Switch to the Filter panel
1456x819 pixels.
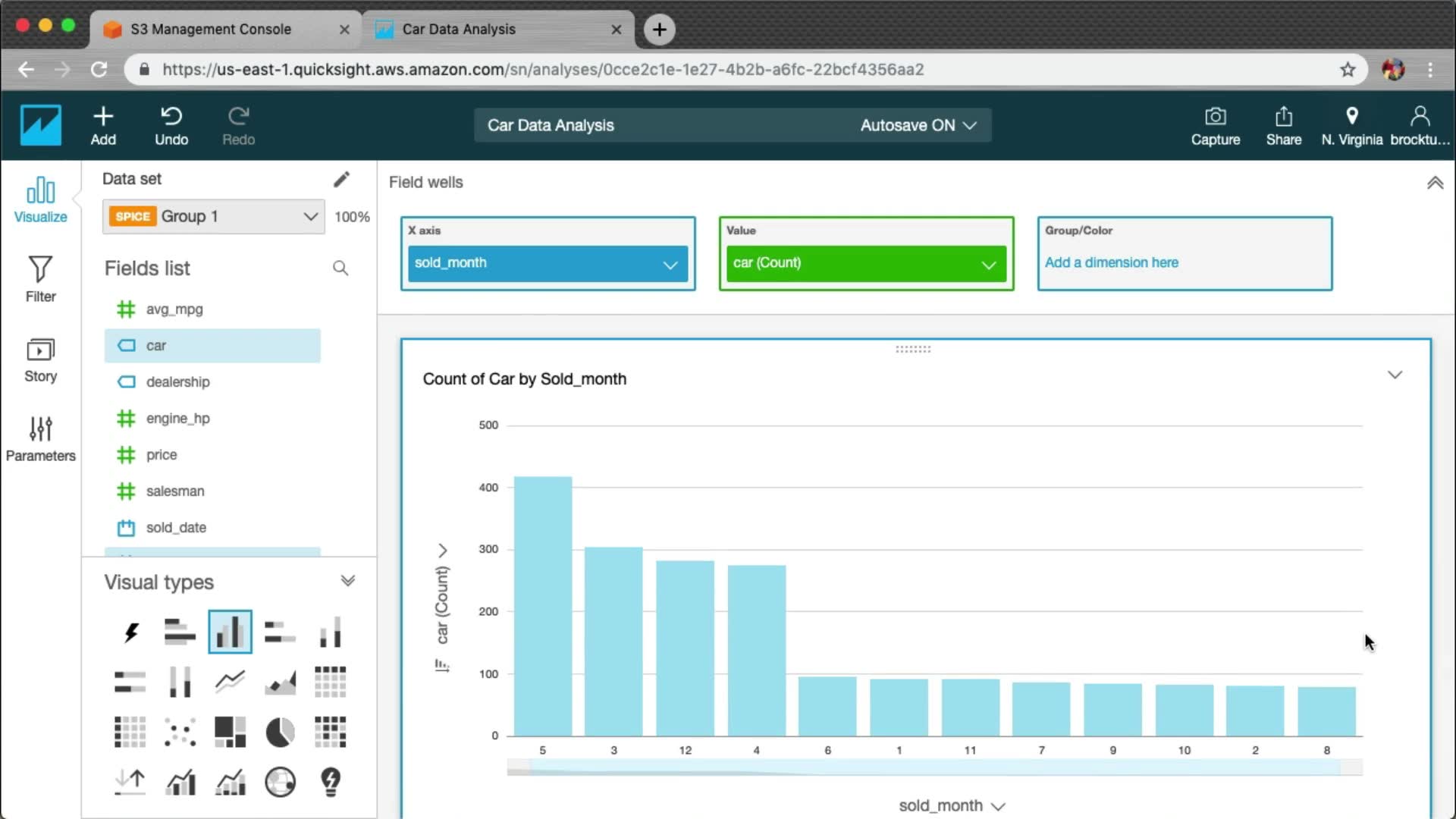tap(40, 279)
